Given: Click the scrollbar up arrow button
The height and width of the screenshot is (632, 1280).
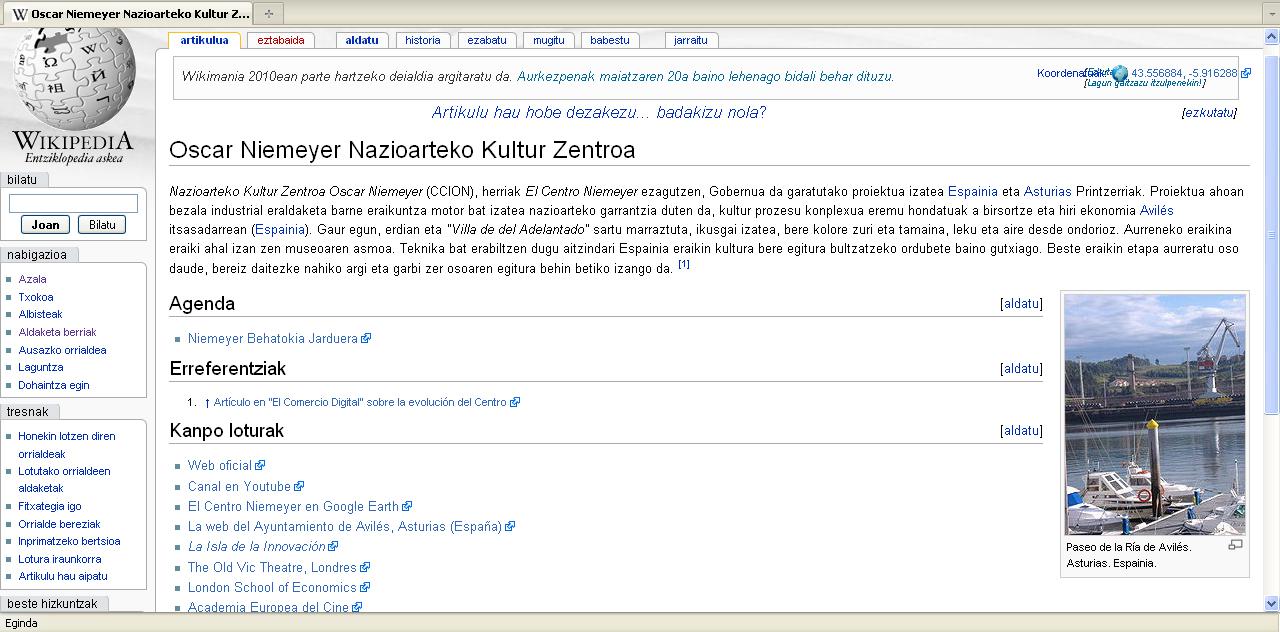Looking at the screenshot, I should click(x=1271, y=36).
